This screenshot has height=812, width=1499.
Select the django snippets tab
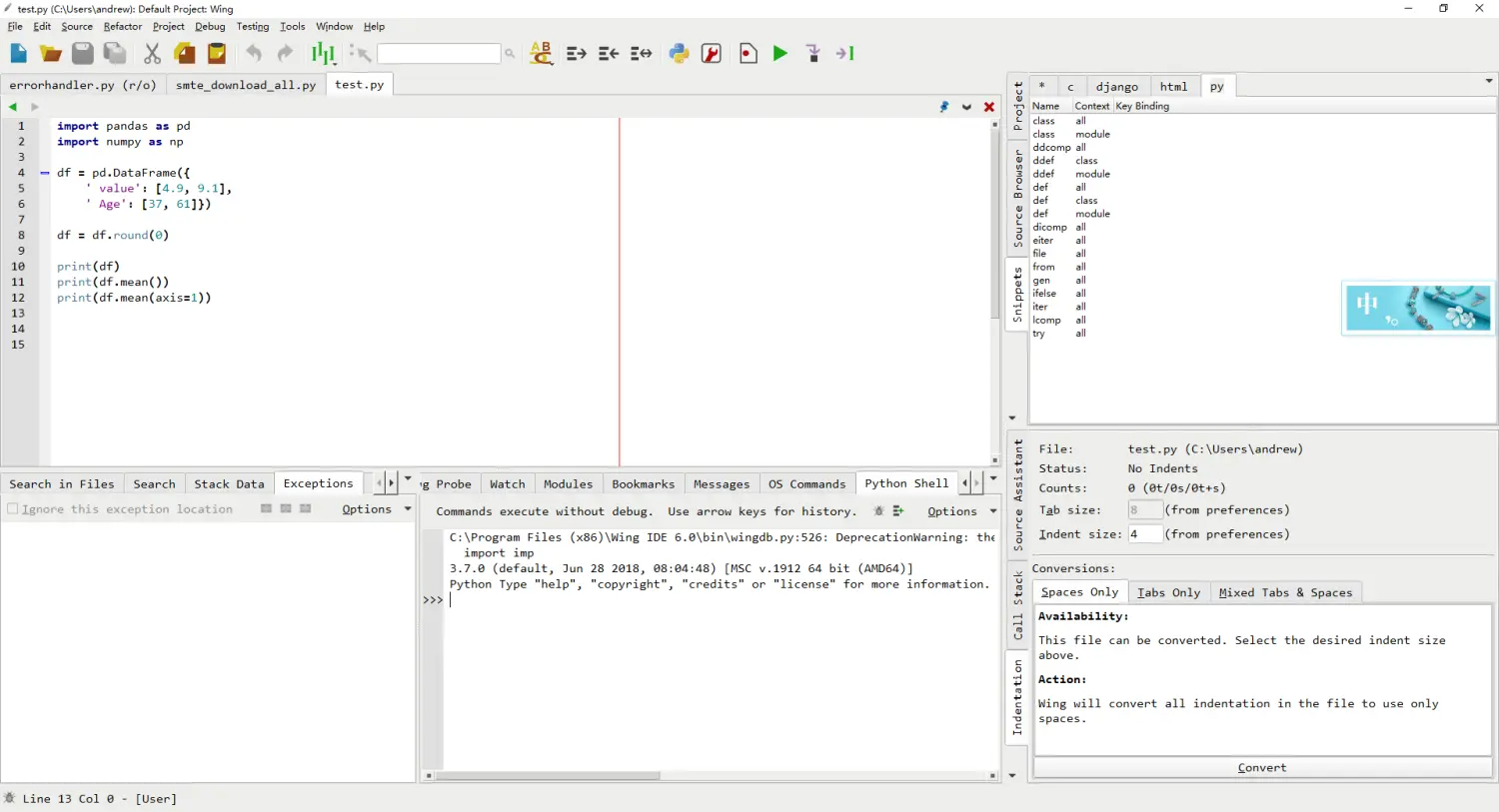coord(1116,87)
